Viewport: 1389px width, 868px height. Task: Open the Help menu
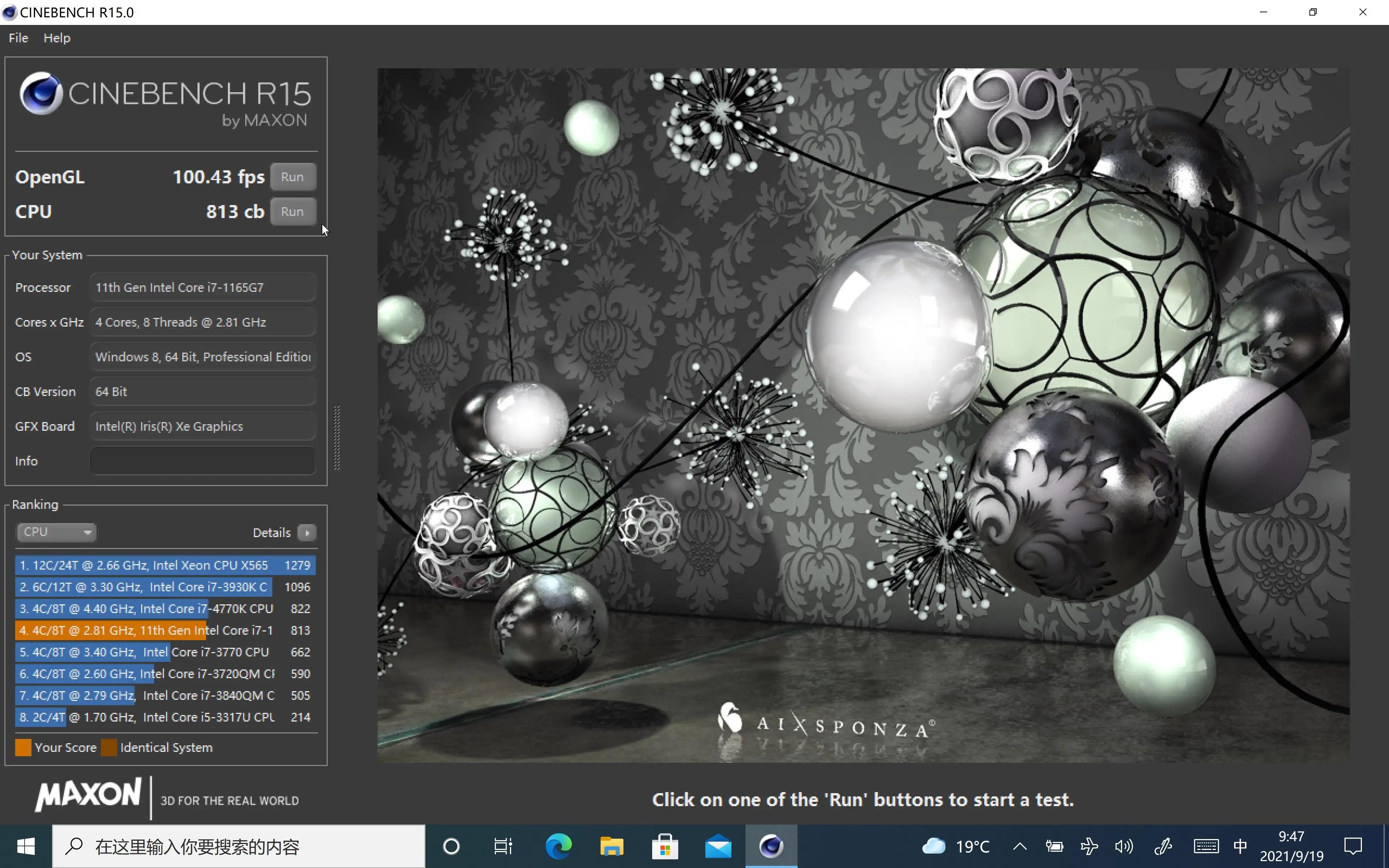(57, 38)
